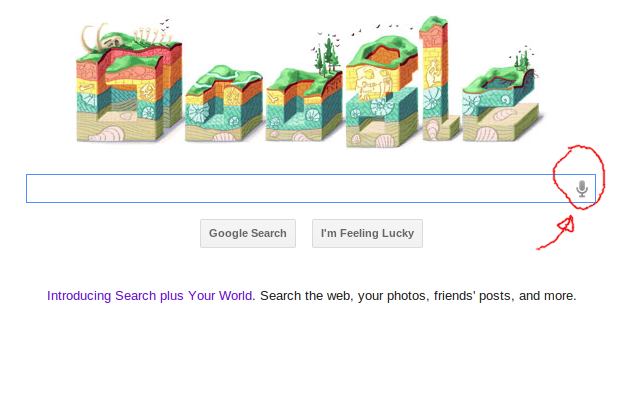This screenshot has width=624, height=399.
Task: Click the final letter e block
Action: (502, 105)
